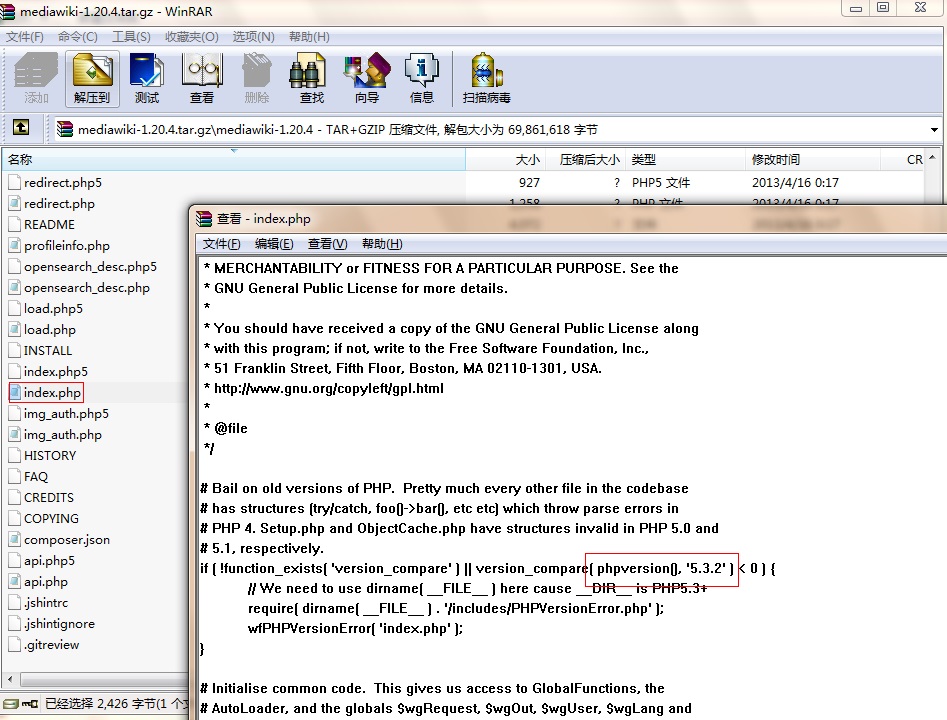
Task: Click the viewer window's title bar icon
Action: [204, 219]
